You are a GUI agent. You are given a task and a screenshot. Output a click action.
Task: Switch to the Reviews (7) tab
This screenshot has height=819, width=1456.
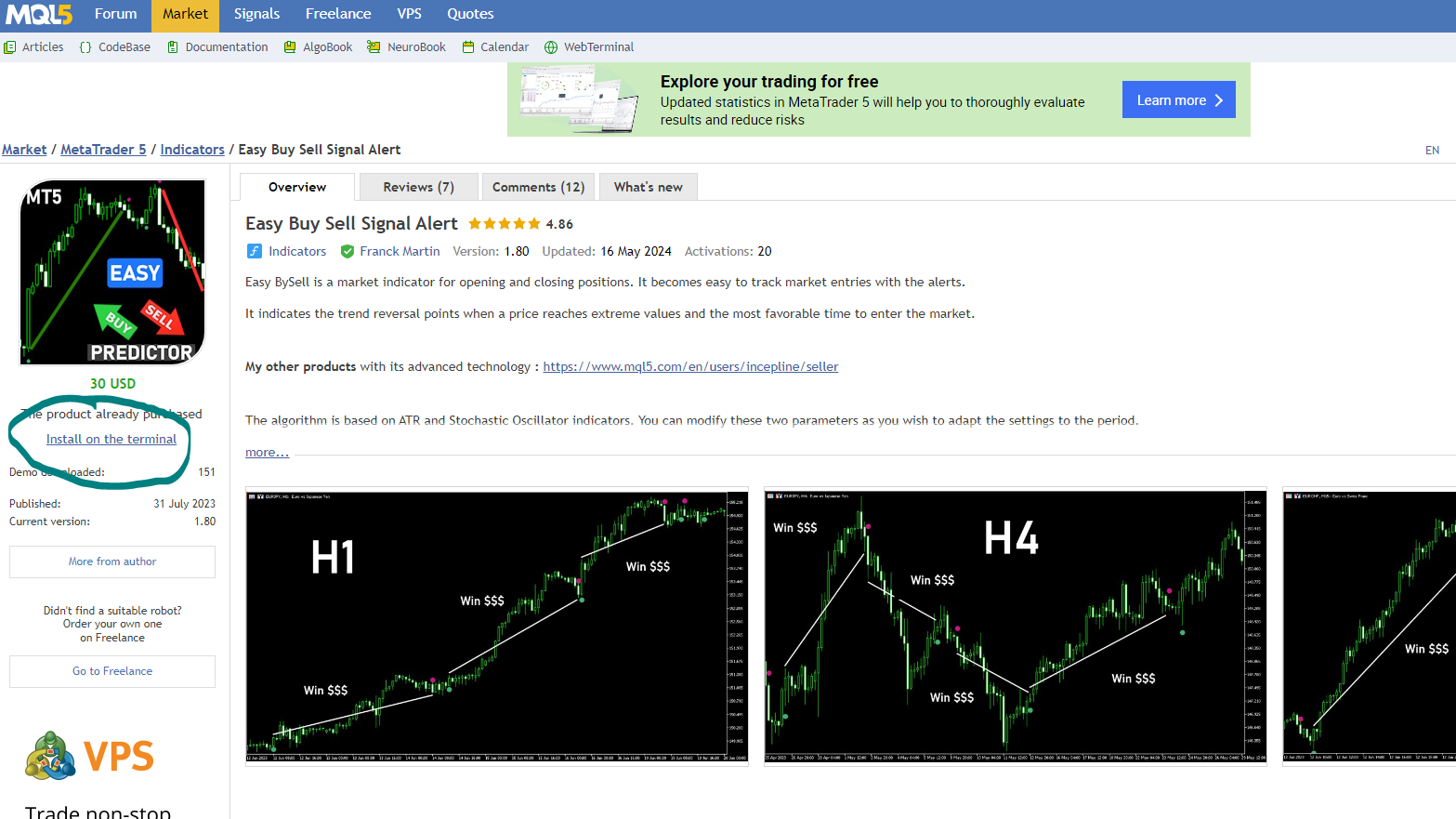[419, 187]
